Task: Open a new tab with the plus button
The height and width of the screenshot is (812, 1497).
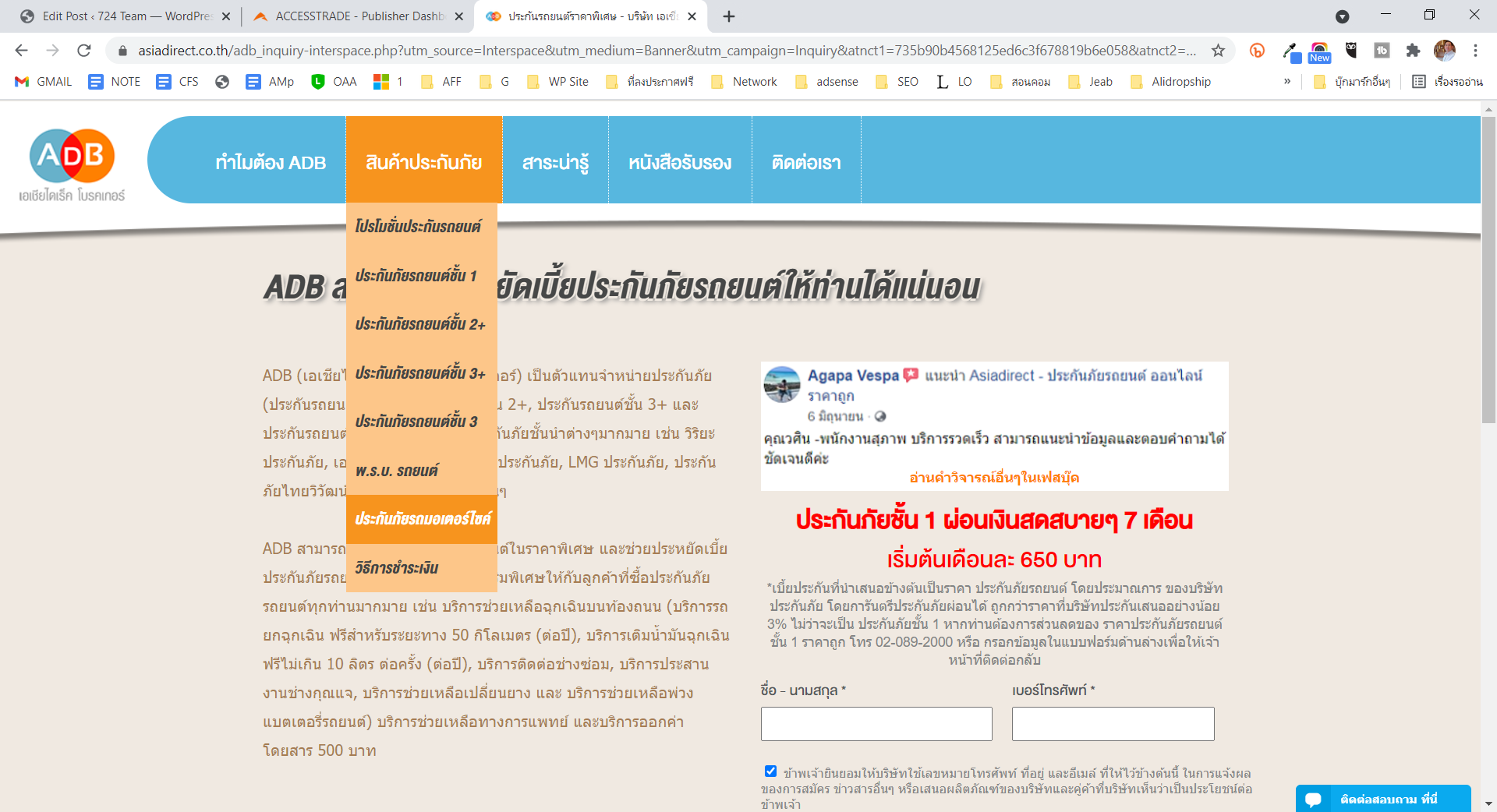Action: pos(729,16)
